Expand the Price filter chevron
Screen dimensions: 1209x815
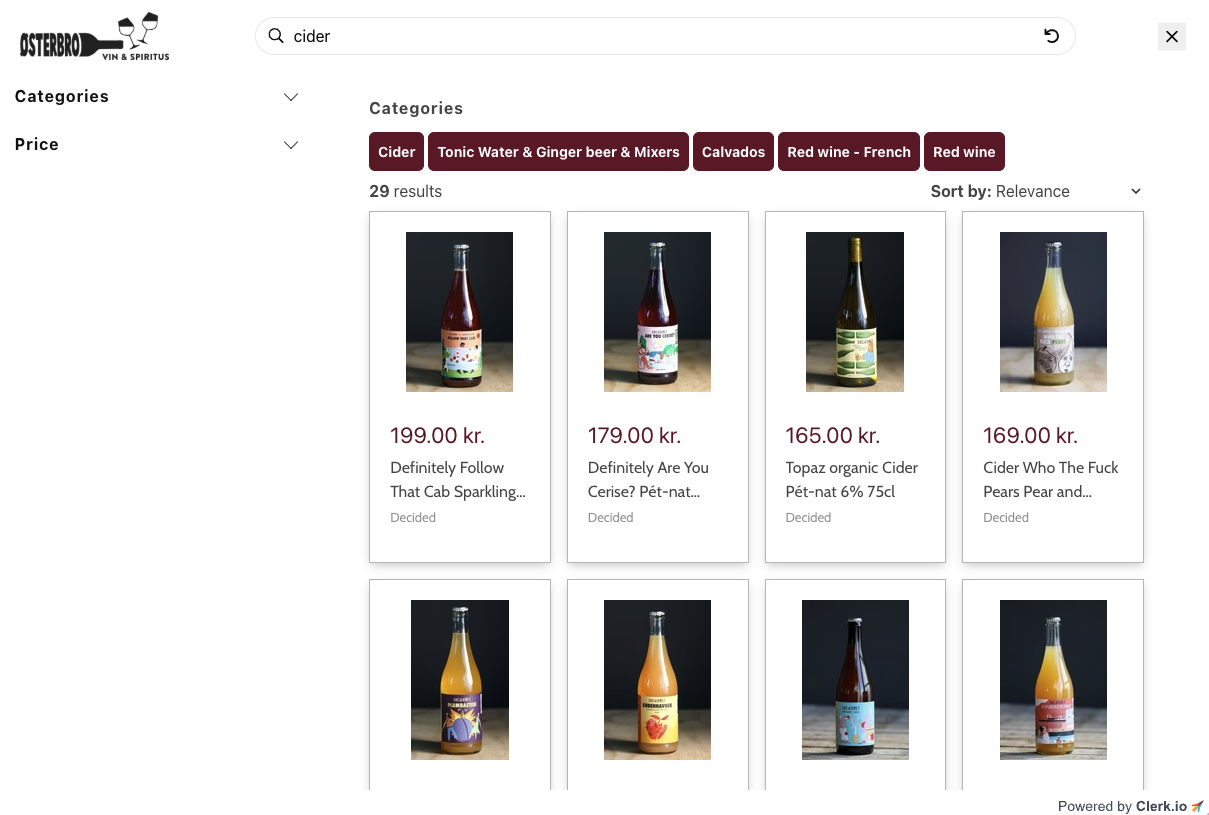point(291,145)
